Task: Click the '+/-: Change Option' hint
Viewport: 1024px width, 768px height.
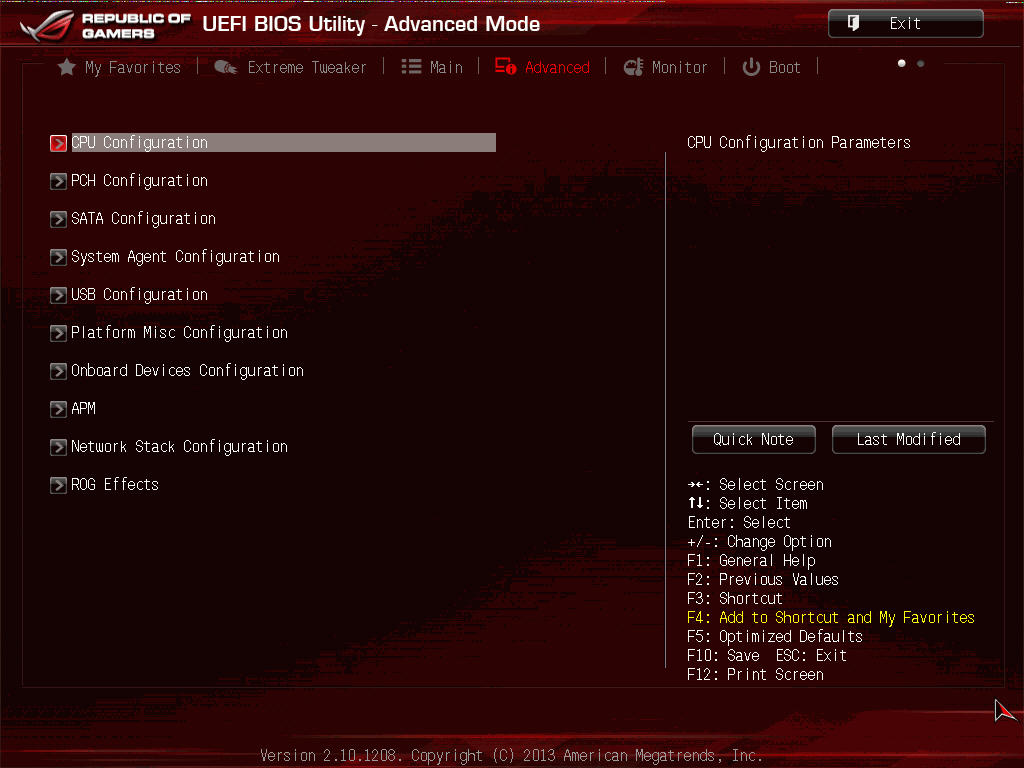Action: point(760,542)
